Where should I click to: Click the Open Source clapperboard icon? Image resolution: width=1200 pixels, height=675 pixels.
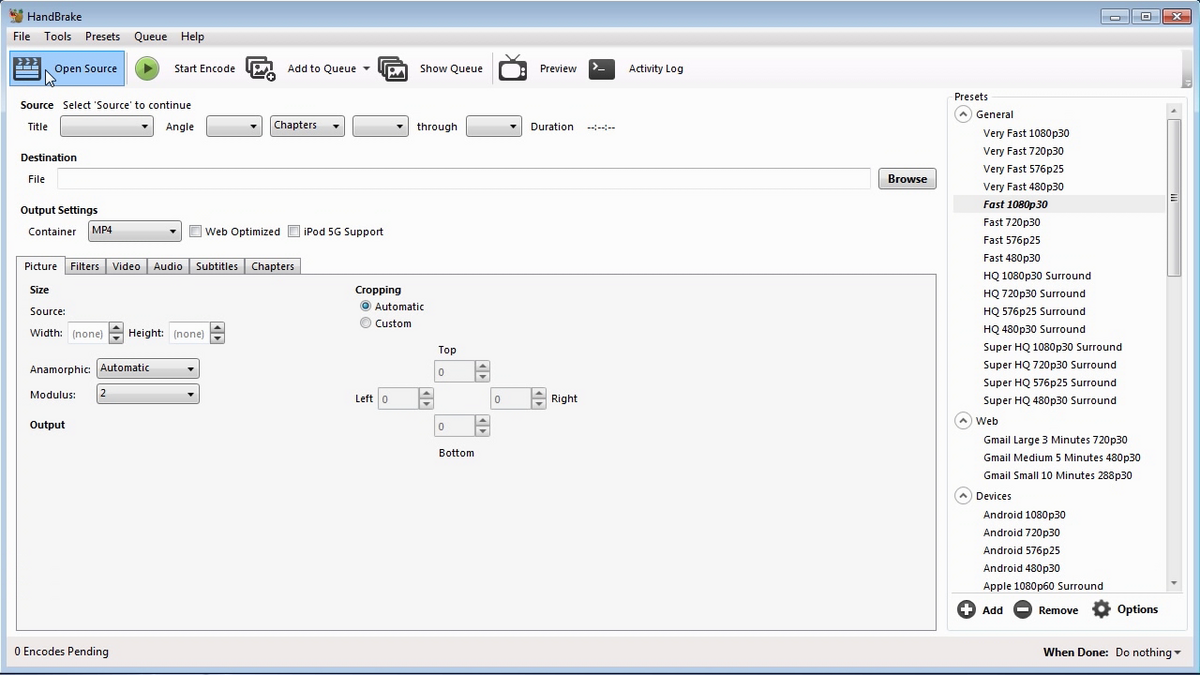(27, 68)
